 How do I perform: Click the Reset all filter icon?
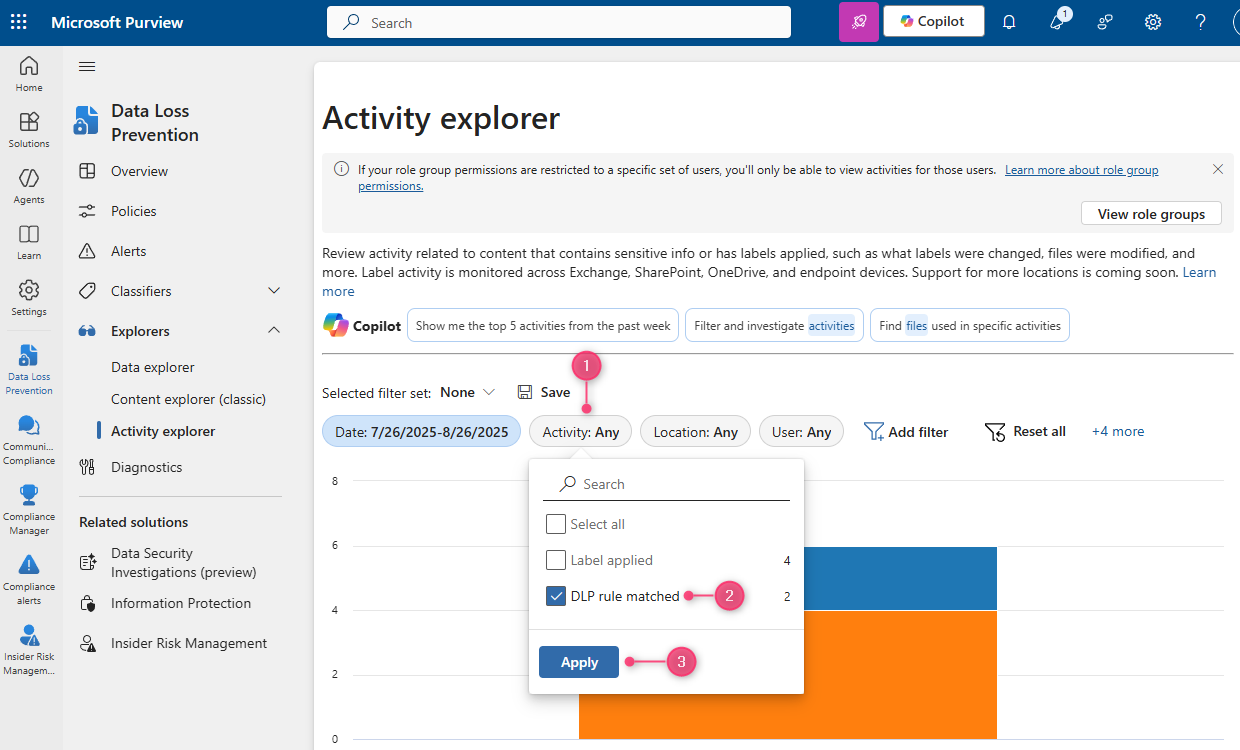tap(995, 431)
